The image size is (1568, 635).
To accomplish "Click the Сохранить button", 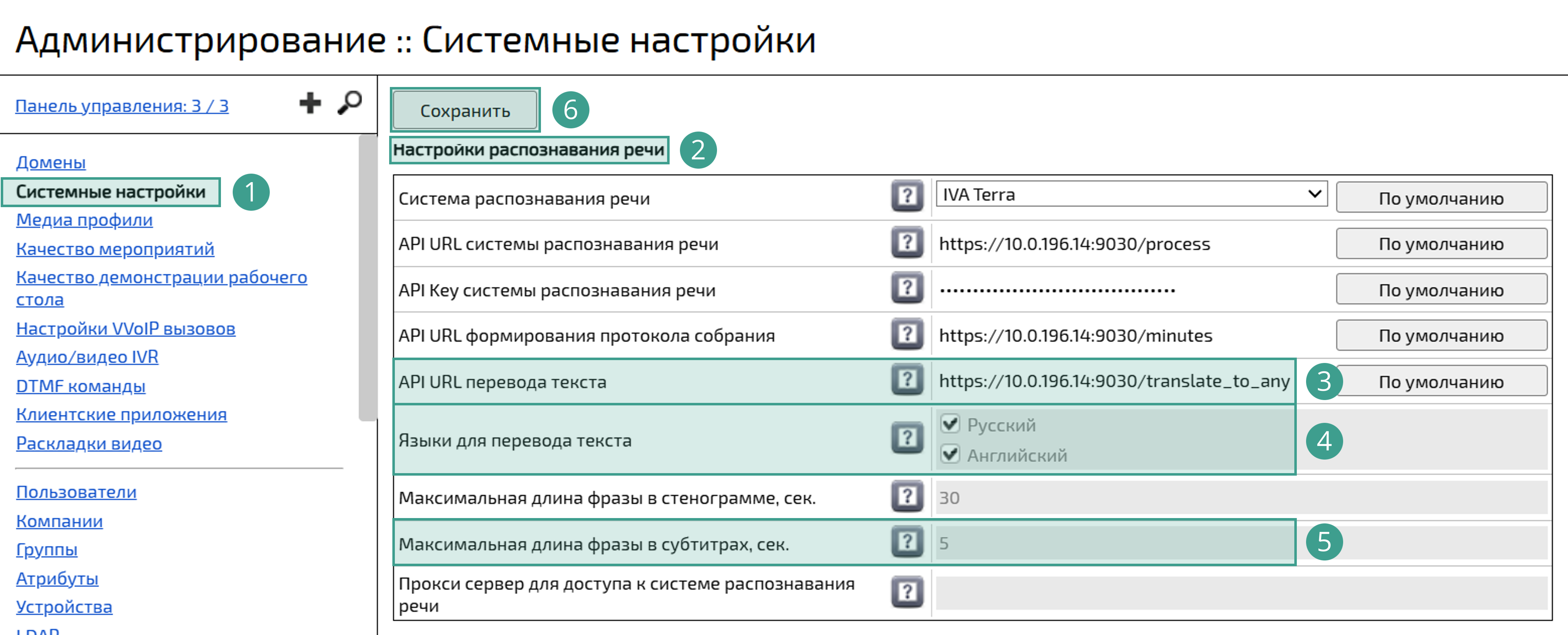I will click(465, 110).
